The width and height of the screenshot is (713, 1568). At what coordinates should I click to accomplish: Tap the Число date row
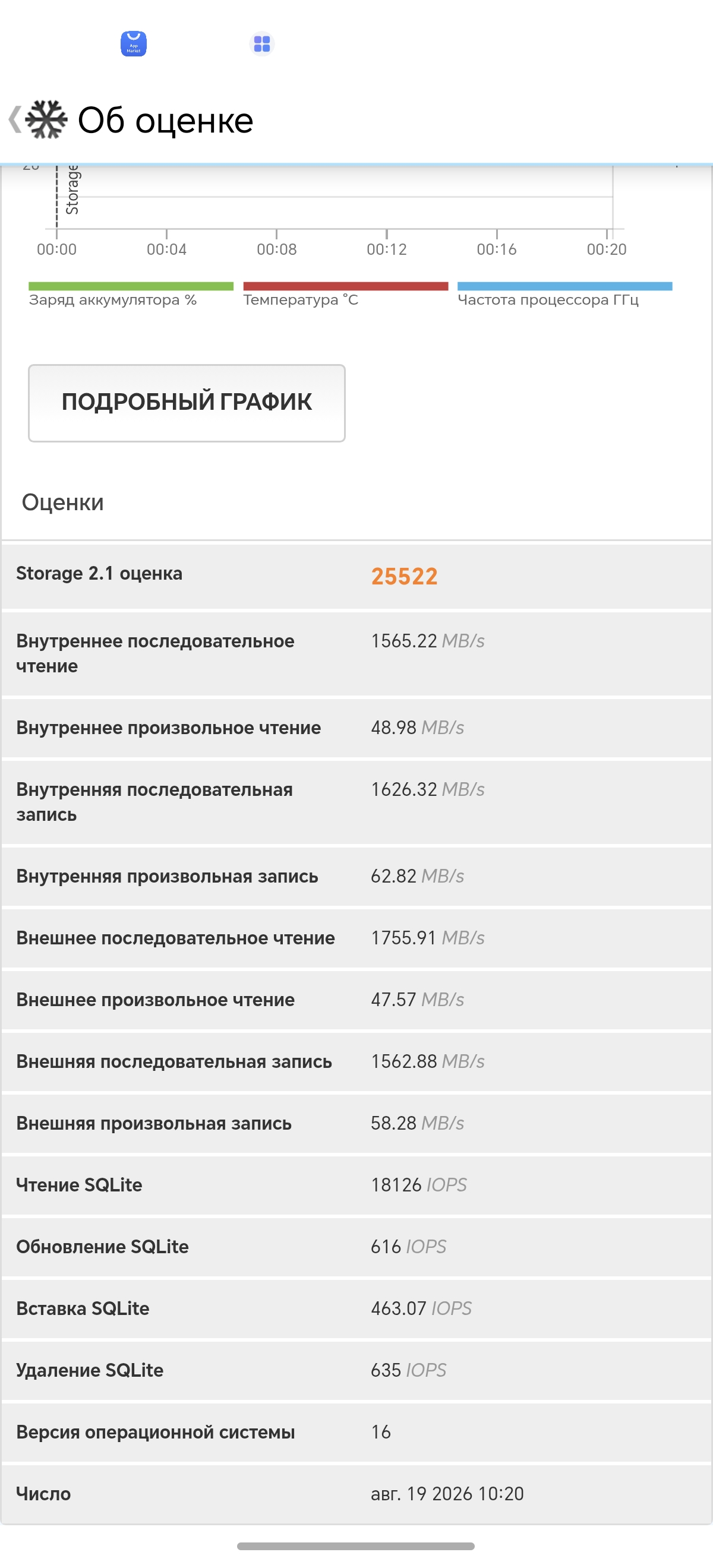tap(356, 1494)
